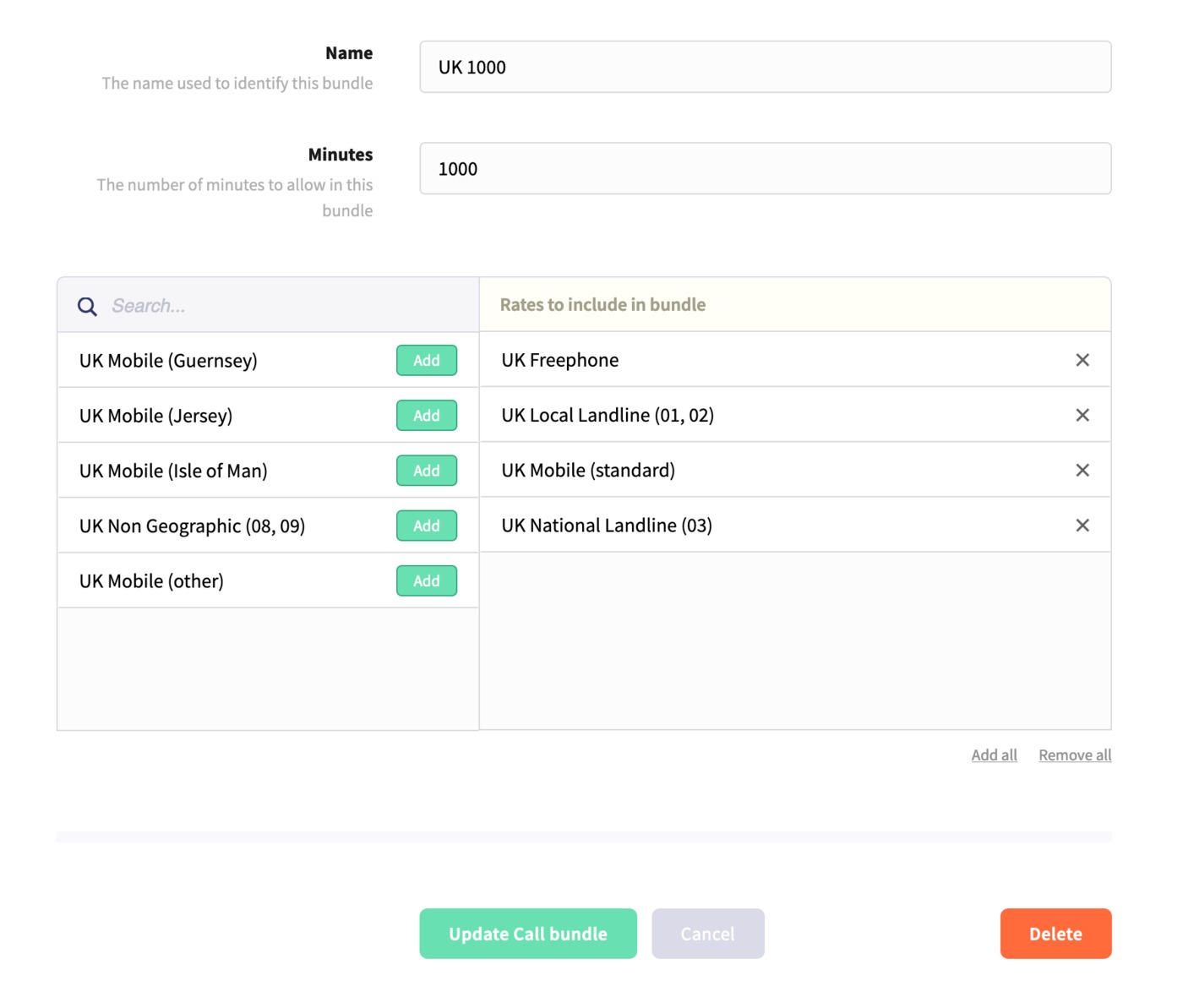The image size is (1183, 1008).
Task: Delete this call bundle
Action: [x=1055, y=934]
